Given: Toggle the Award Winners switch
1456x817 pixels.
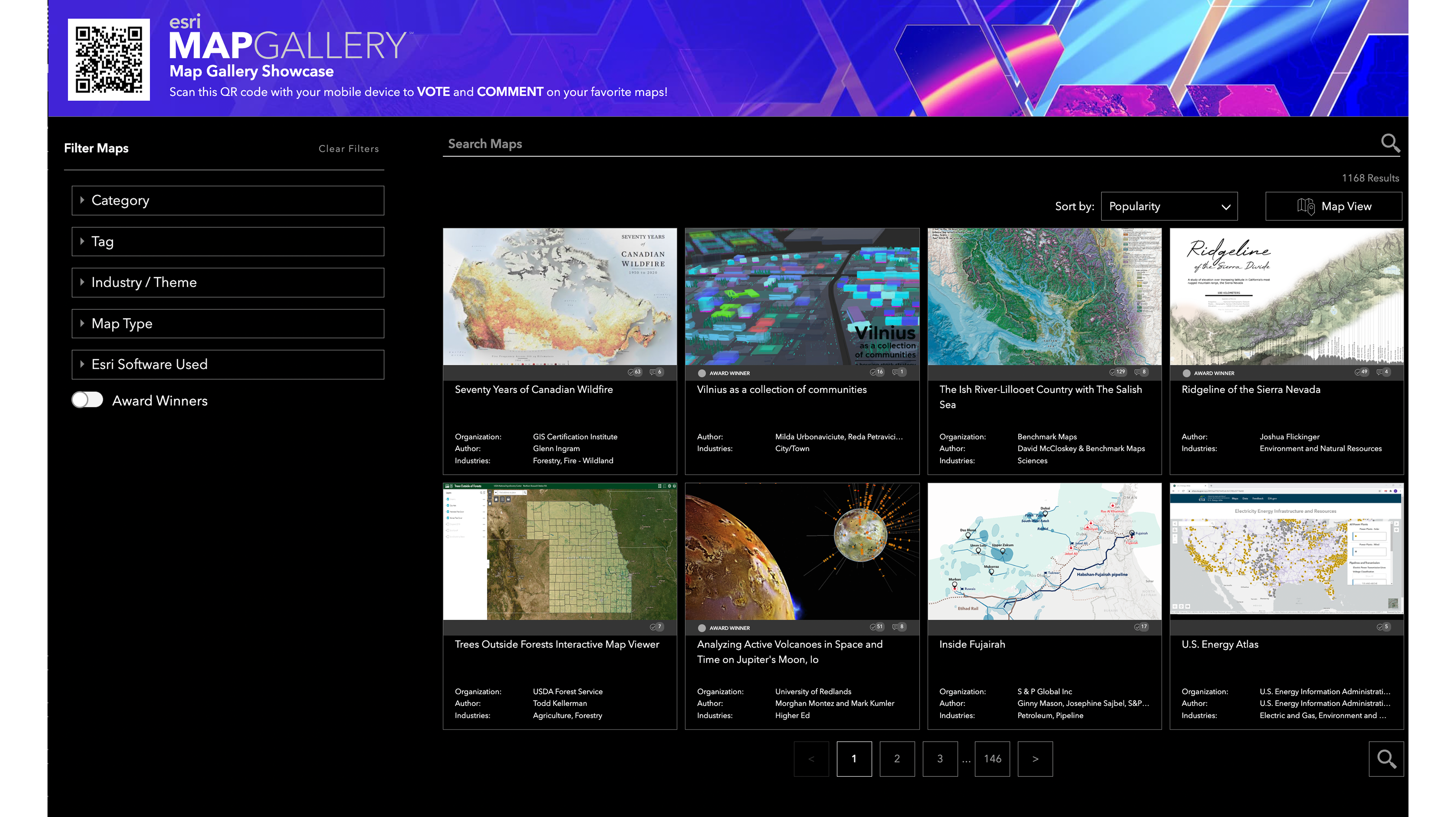Looking at the screenshot, I should [87, 400].
